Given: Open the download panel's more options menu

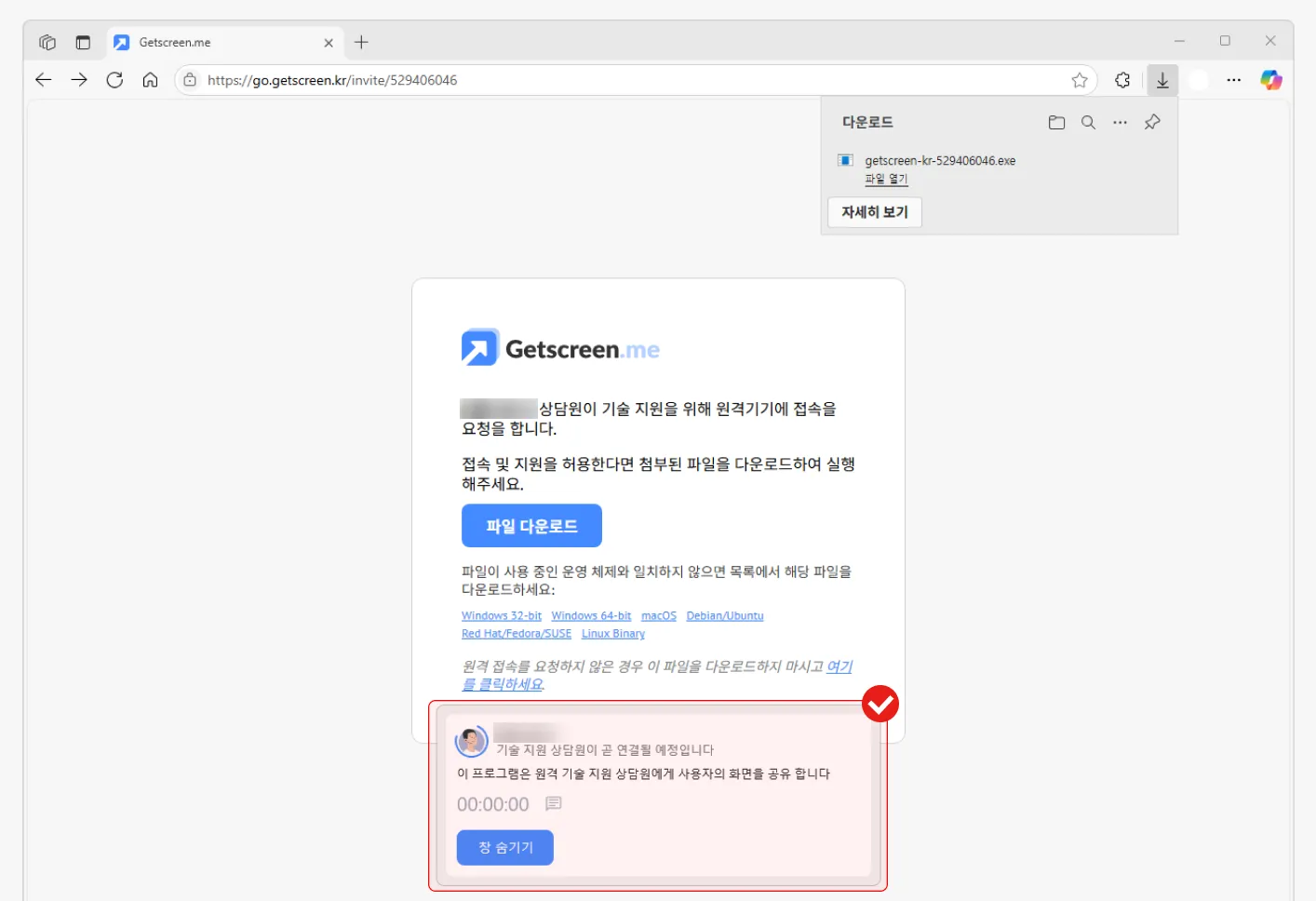Looking at the screenshot, I should 1120,121.
